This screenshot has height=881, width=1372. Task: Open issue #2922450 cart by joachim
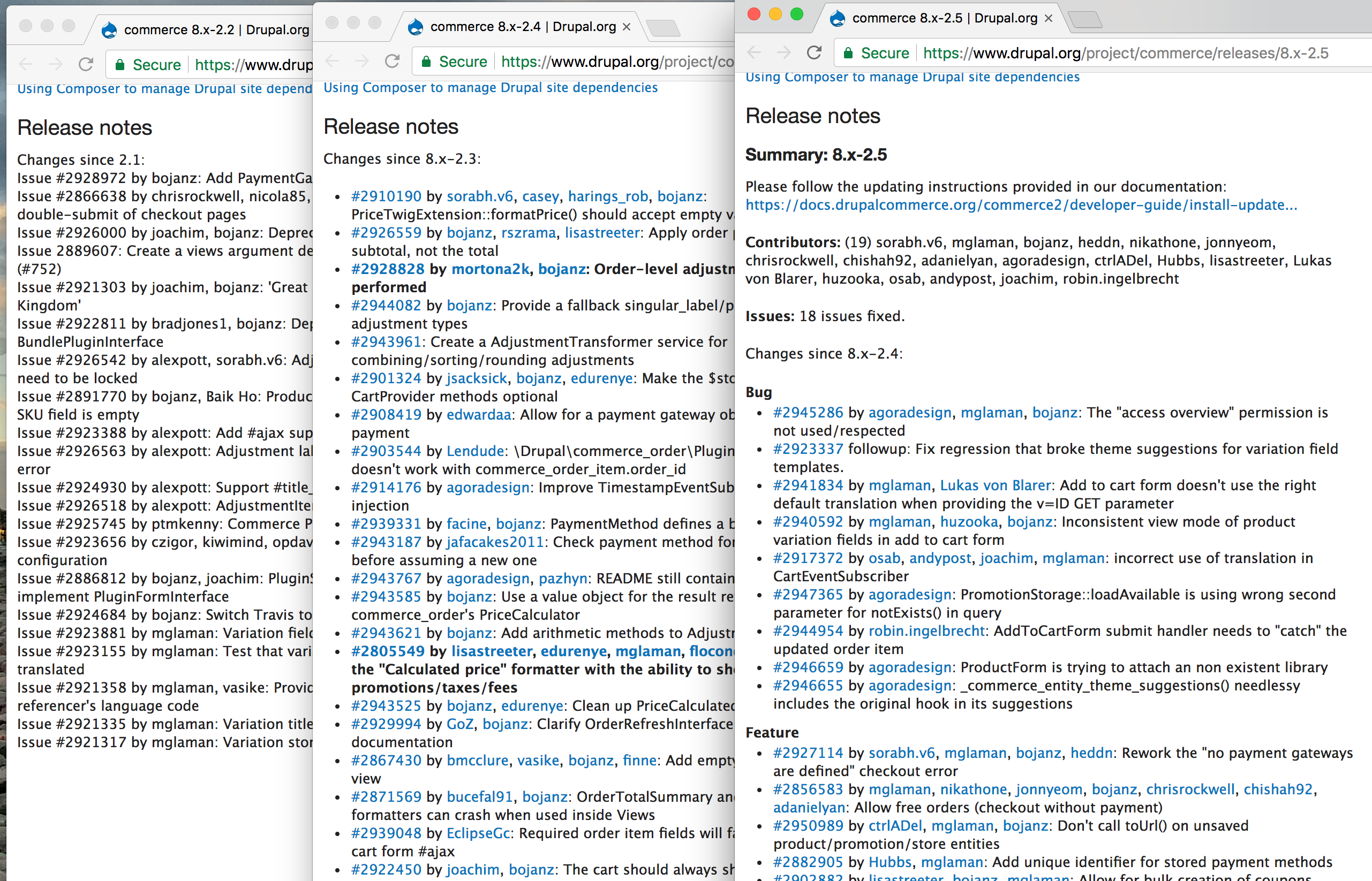pos(386,870)
